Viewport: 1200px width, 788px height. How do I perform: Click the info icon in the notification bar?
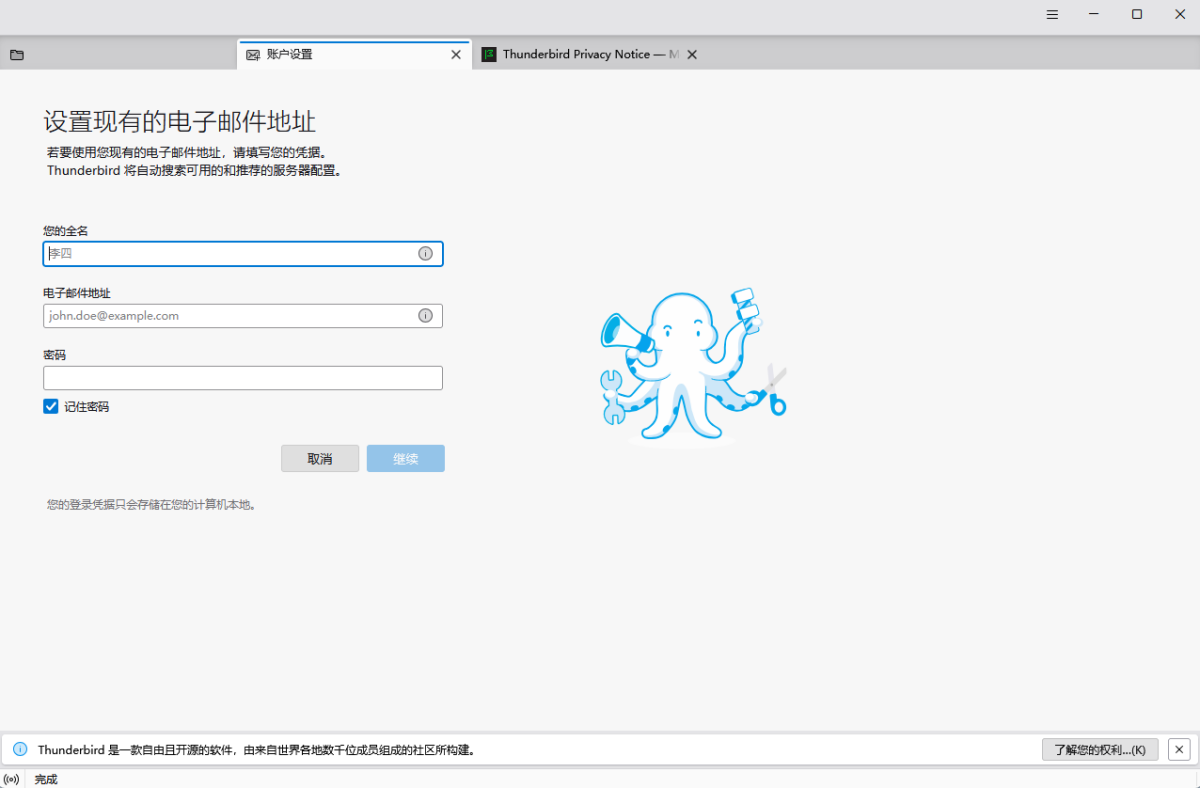pyautogui.click(x=20, y=749)
